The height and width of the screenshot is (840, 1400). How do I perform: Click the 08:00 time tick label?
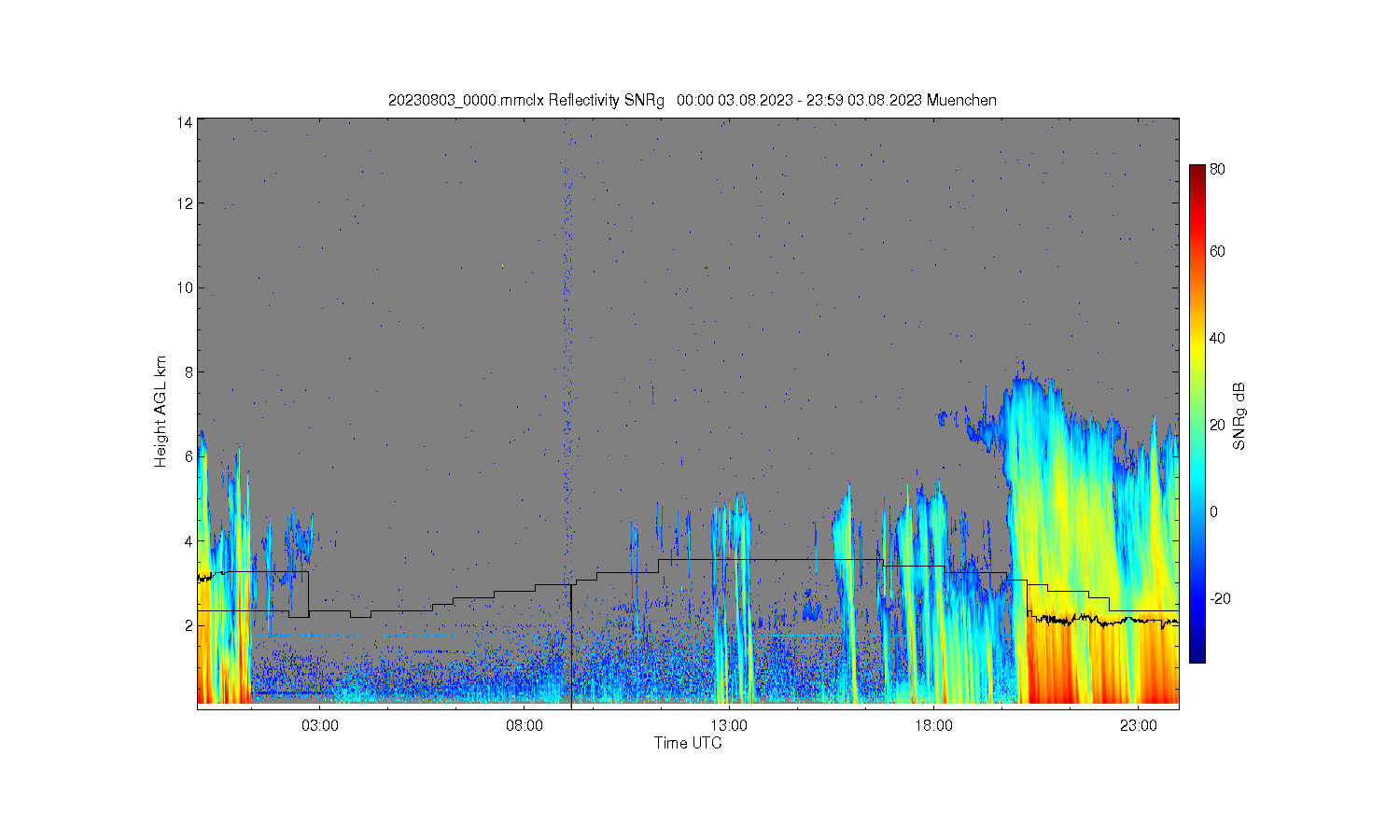coord(525,726)
